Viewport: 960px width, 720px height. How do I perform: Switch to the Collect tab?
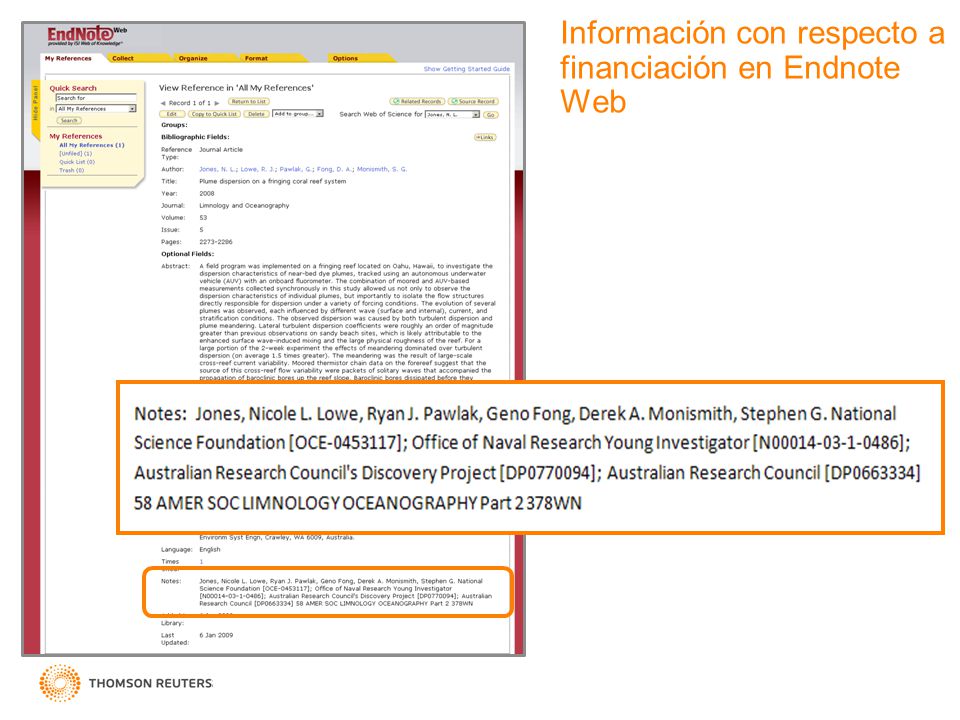pos(122,58)
